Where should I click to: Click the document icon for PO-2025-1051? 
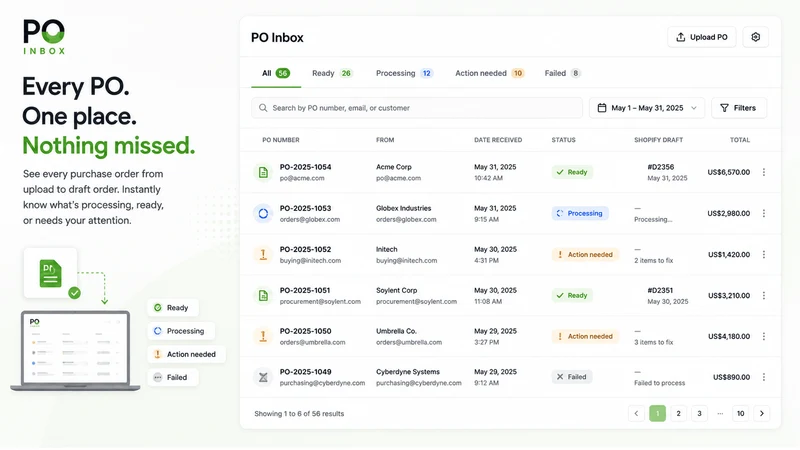pos(263,295)
